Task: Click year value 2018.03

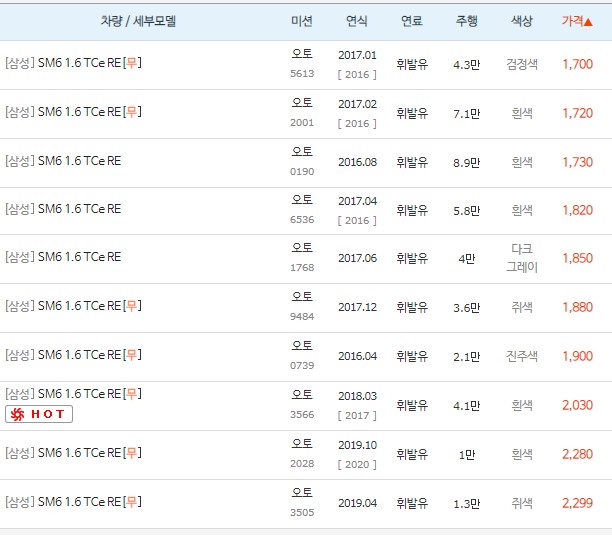Action: (x=358, y=396)
